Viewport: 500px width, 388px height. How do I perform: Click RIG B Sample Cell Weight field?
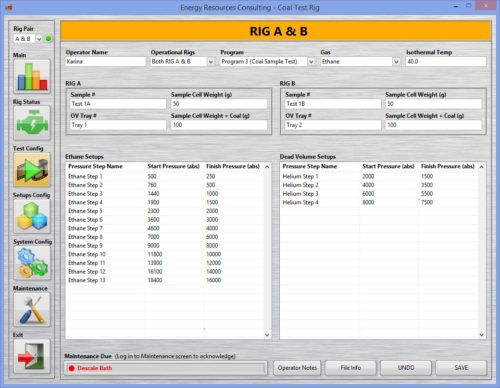click(x=433, y=104)
